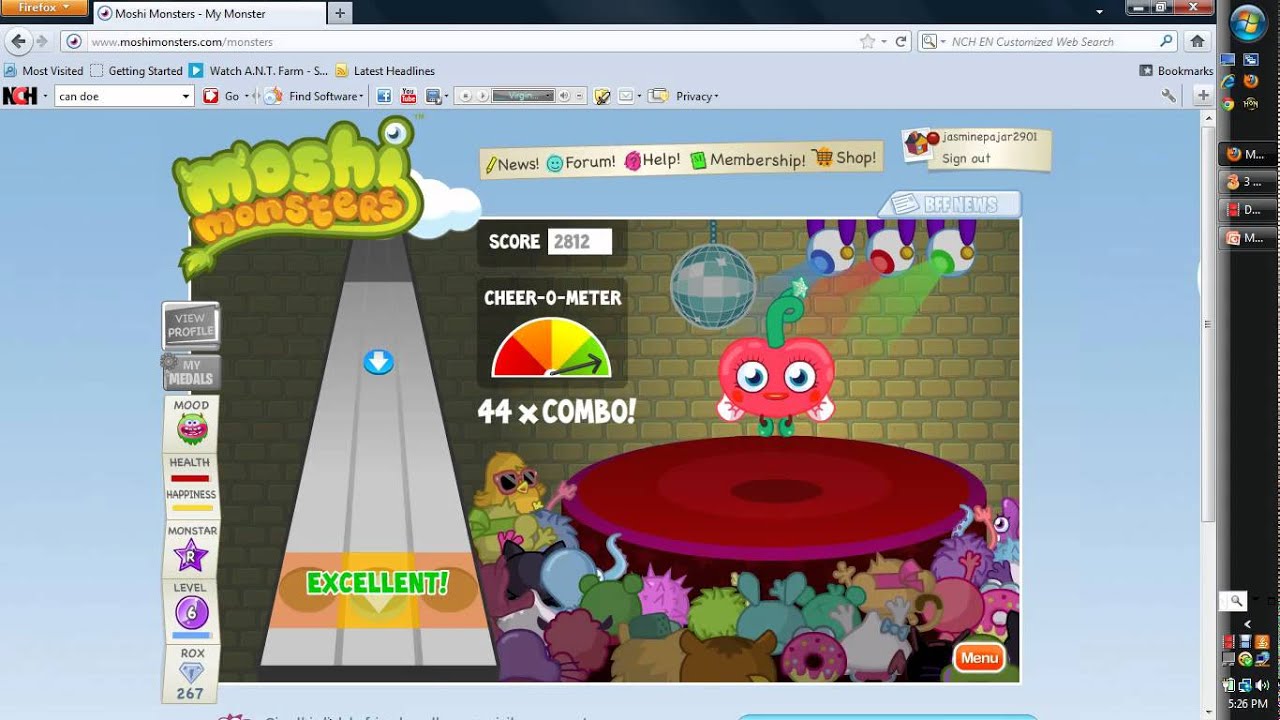The width and height of the screenshot is (1280, 720).
Task: Click the Monstar purple star icon
Action: (x=191, y=555)
